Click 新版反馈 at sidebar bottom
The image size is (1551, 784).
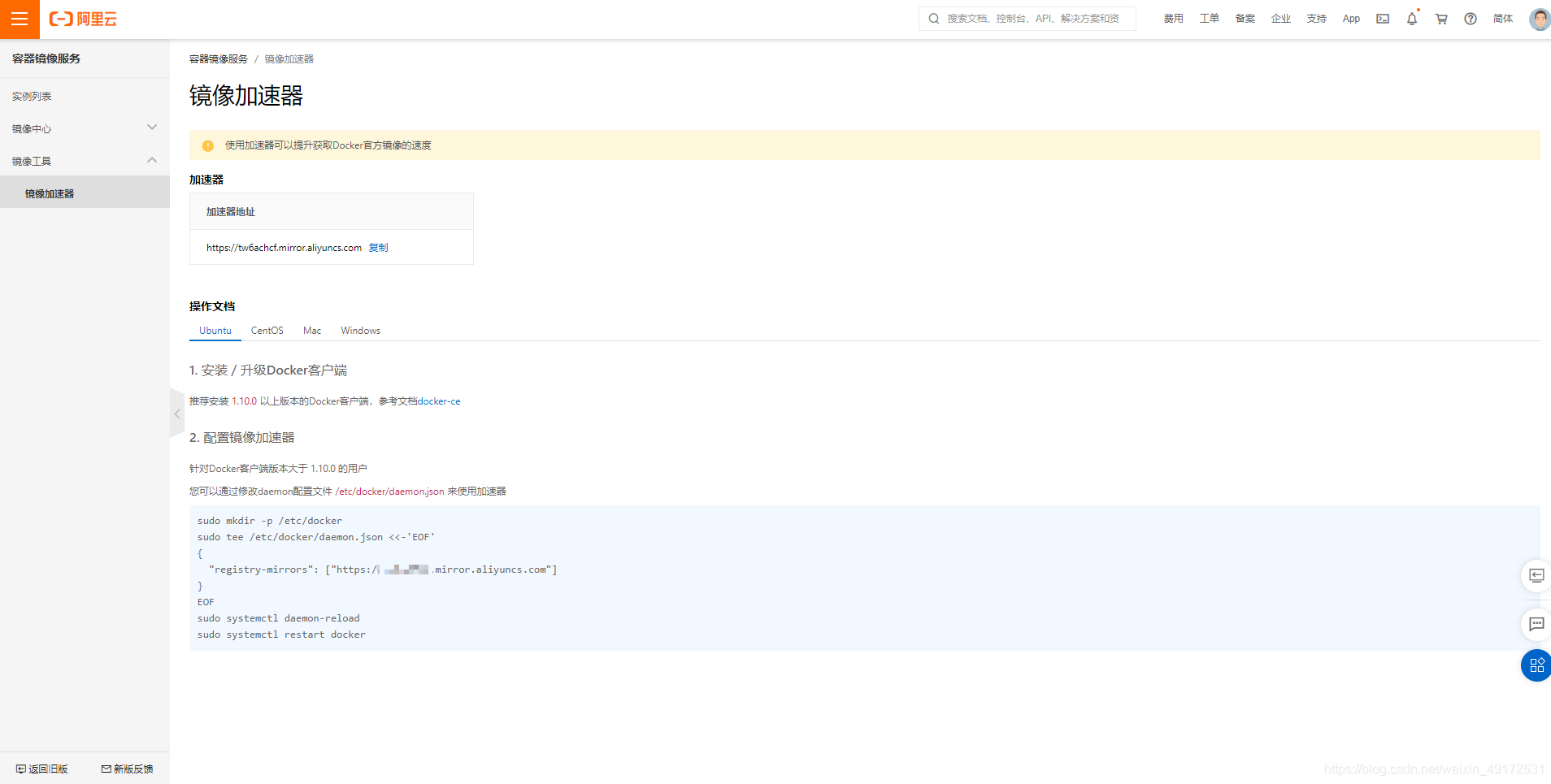[x=128, y=769]
